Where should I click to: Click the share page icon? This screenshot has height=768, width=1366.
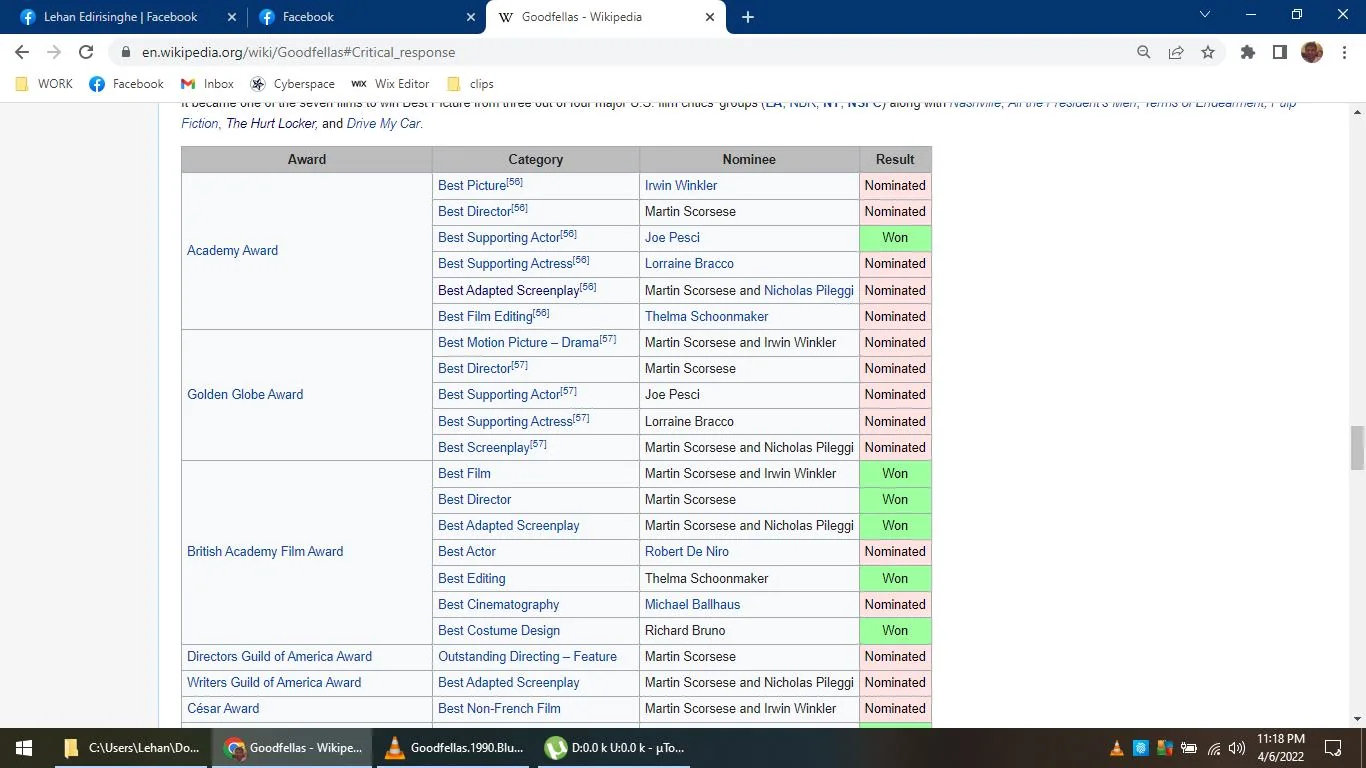pyautogui.click(x=1176, y=52)
